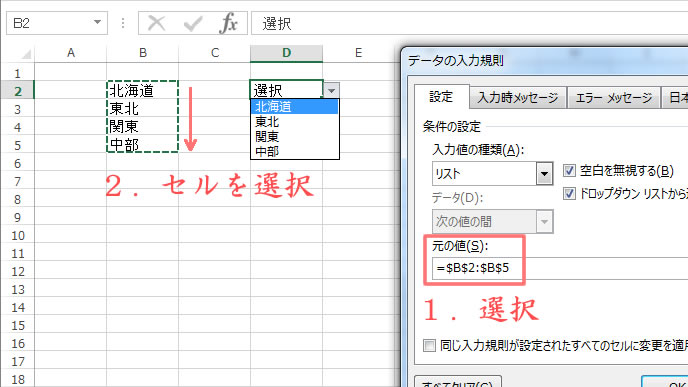Image resolution: width=688 pixels, height=387 pixels.
Task: Select column D header
Action: 287,53
